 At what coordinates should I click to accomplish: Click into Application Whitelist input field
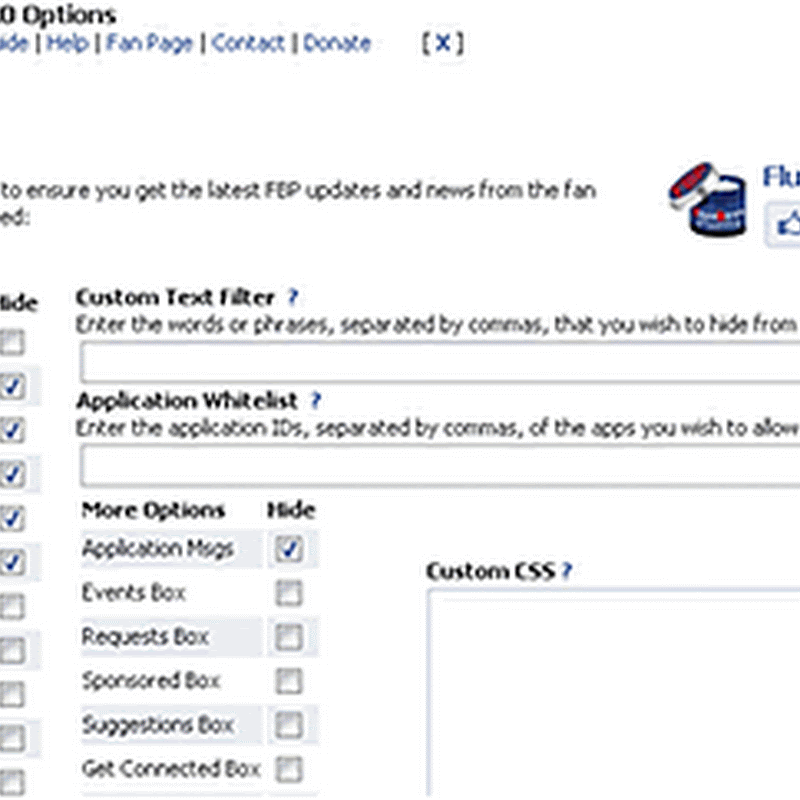[x=440, y=465]
